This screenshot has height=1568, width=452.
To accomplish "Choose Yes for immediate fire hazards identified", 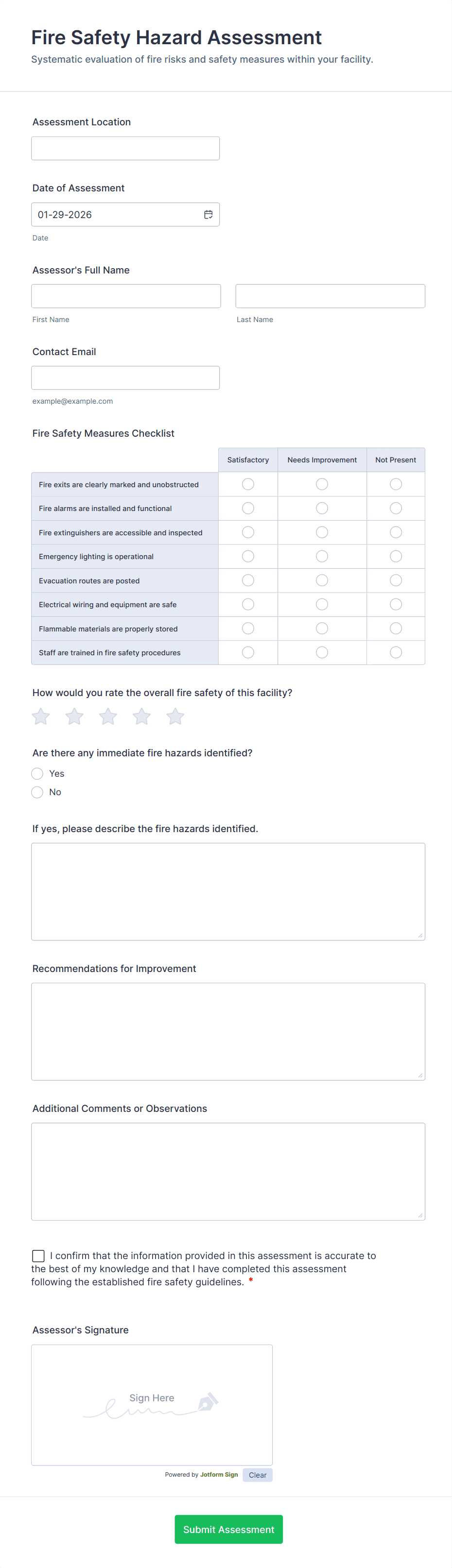I will tap(37, 773).
